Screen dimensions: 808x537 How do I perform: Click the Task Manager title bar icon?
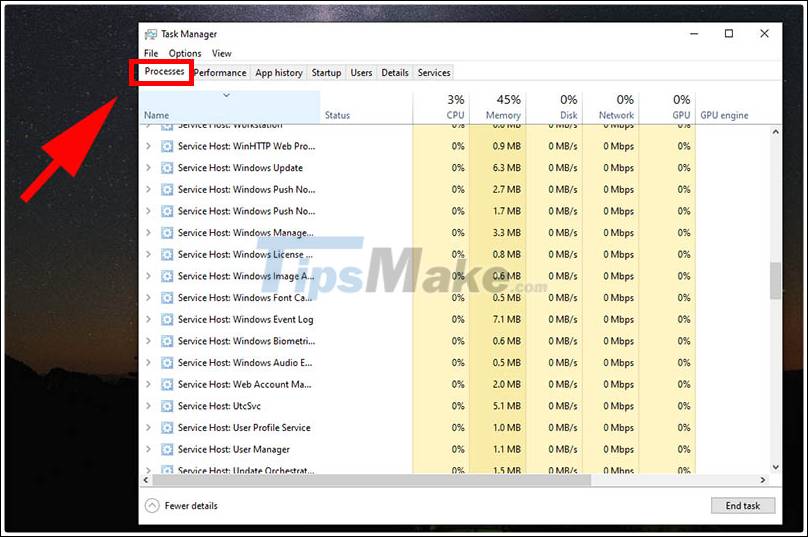(150, 35)
